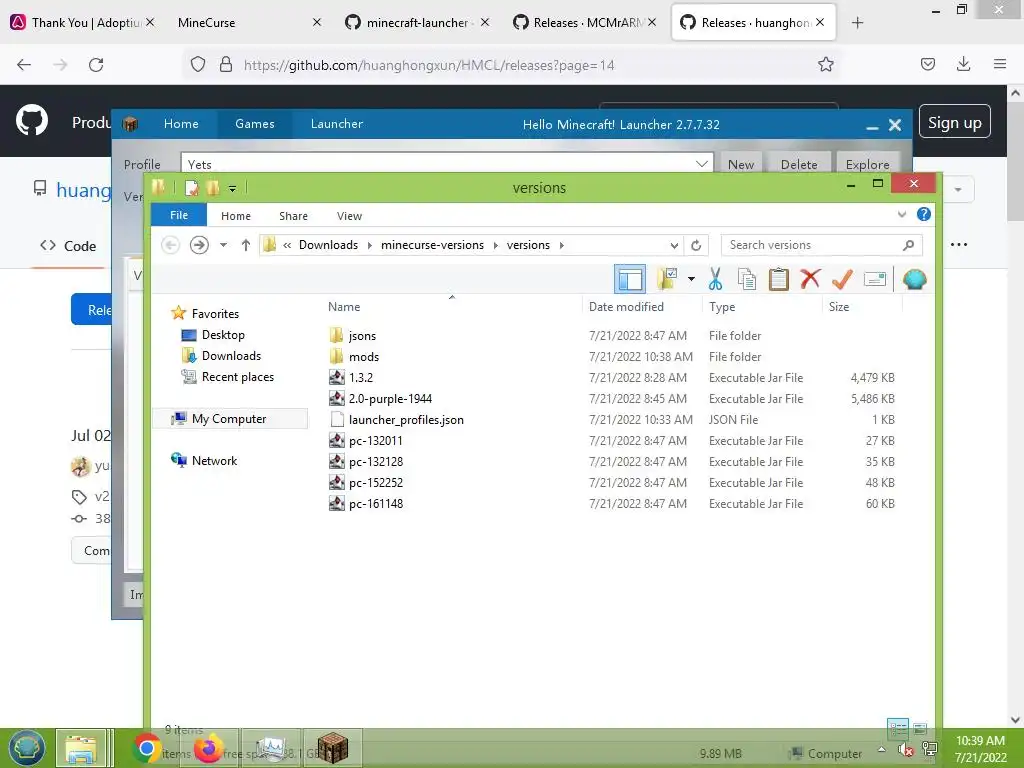The width and height of the screenshot is (1024, 768).
Task: Click the New profile button in HMCL
Action: click(741, 165)
